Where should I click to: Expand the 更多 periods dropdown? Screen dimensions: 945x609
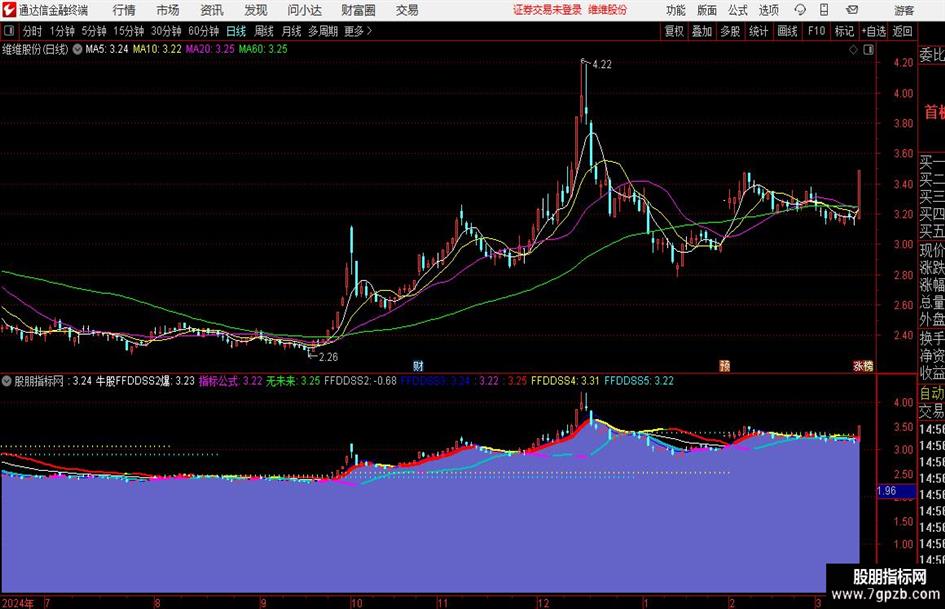(x=358, y=31)
